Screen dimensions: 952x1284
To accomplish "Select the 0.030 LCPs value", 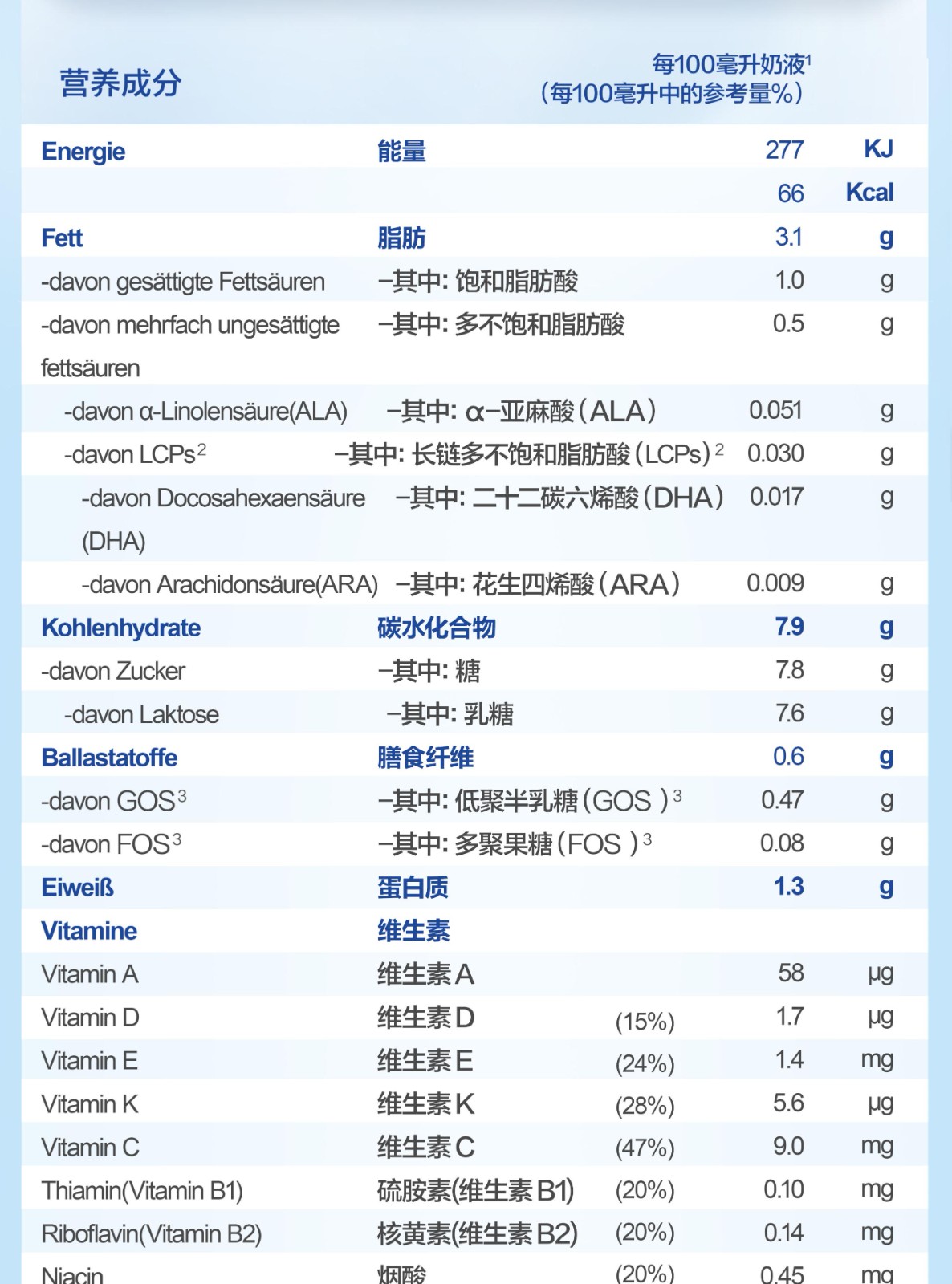I will (775, 453).
